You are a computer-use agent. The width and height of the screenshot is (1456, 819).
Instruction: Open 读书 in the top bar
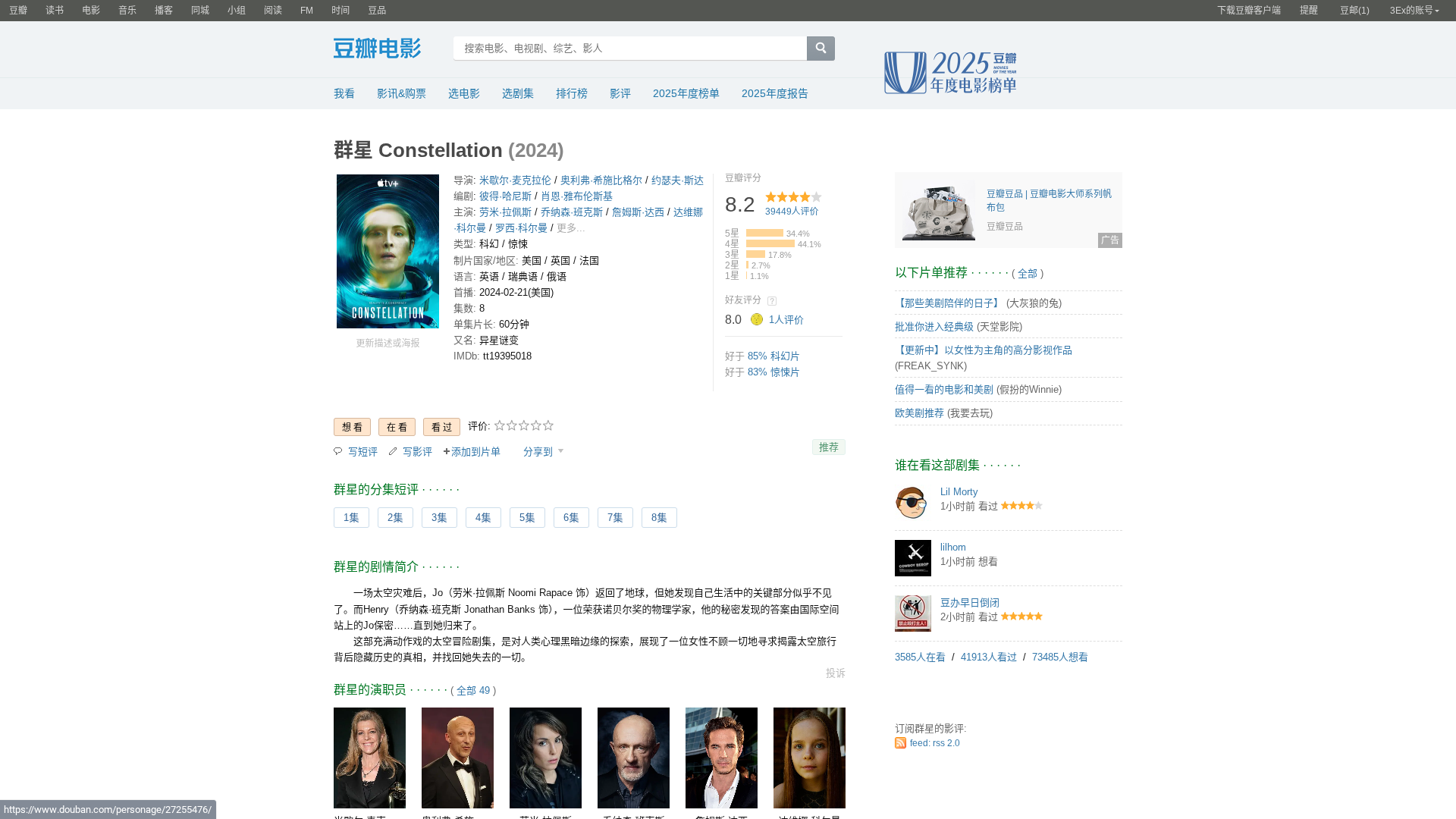pos(55,11)
